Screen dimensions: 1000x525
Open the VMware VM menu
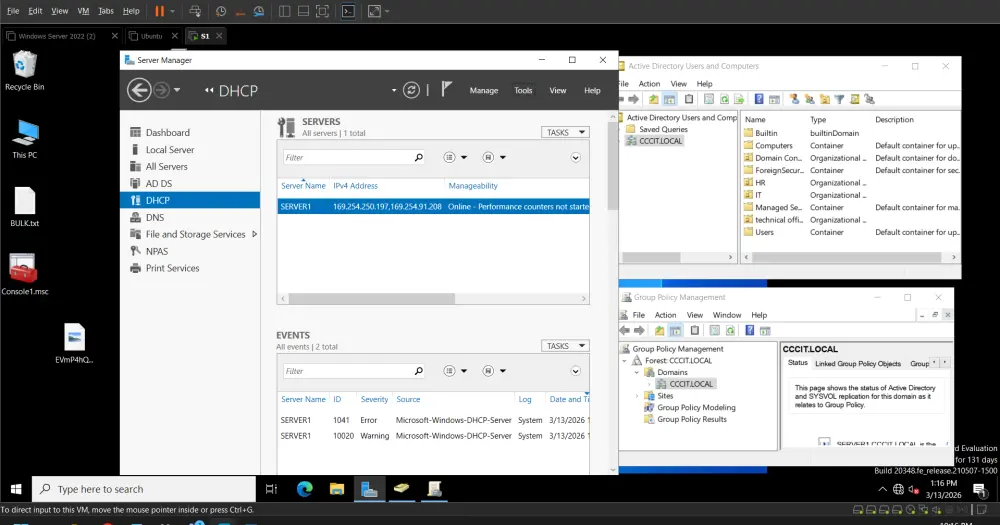point(83,11)
